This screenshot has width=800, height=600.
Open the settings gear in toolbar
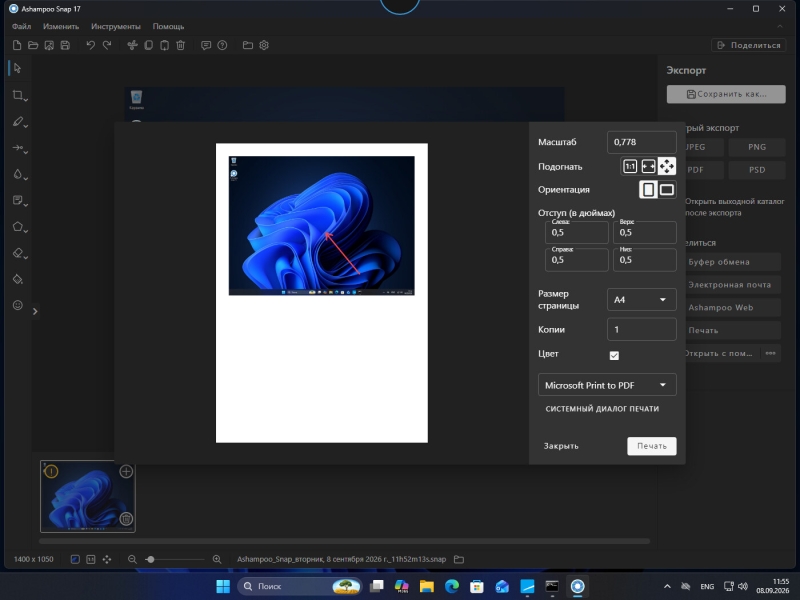[264, 45]
